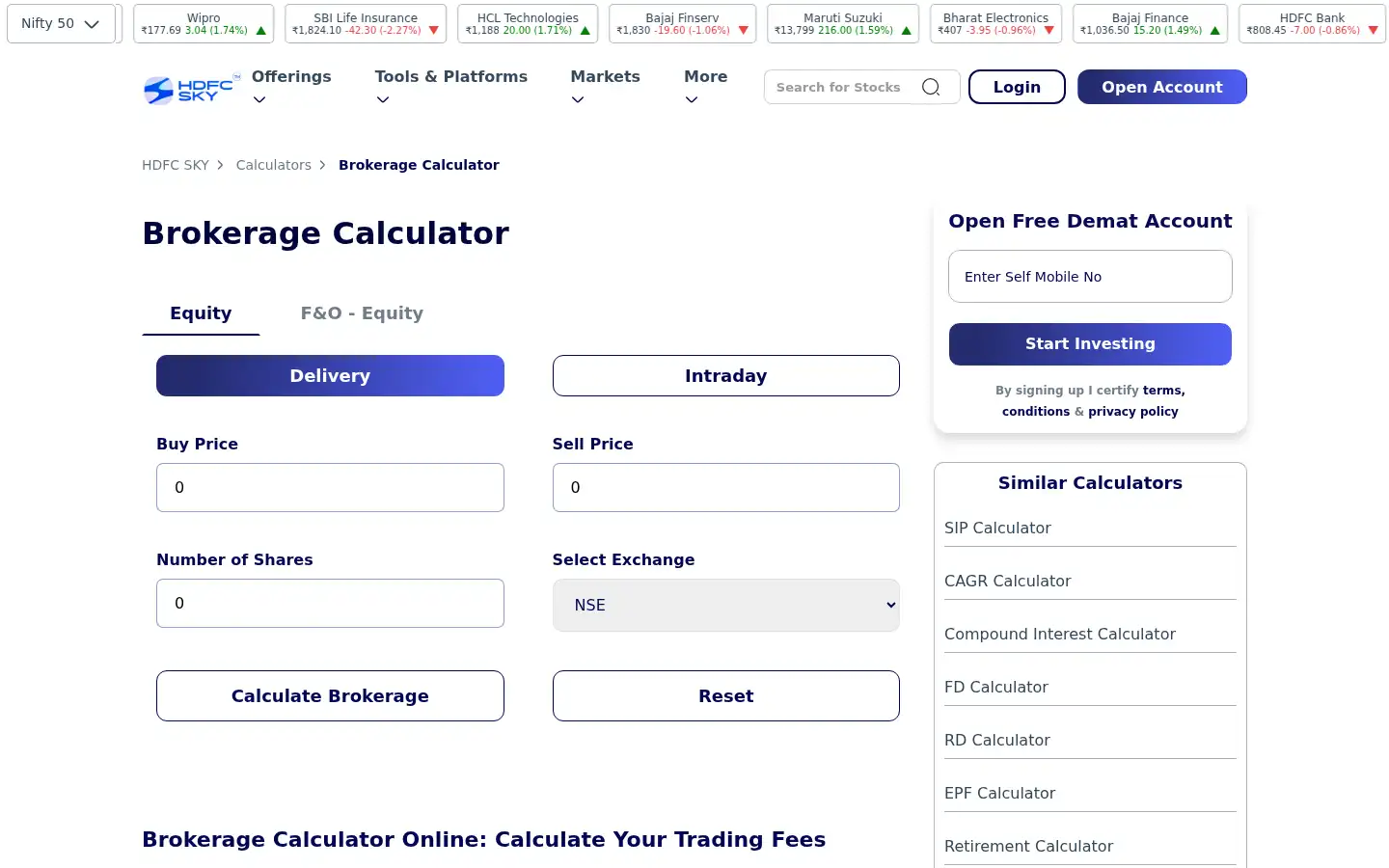
Task: Click Bajaj Finserv red down arrow
Action: pos(743,31)
